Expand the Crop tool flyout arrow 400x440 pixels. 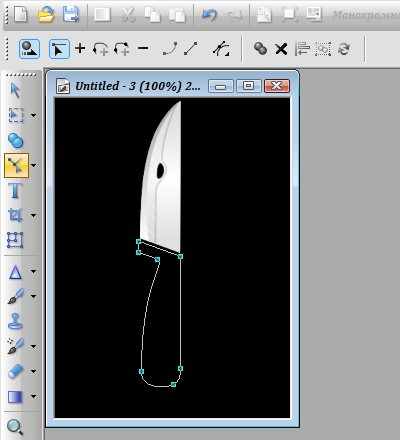pyautogui.click(x=34, y=215)
